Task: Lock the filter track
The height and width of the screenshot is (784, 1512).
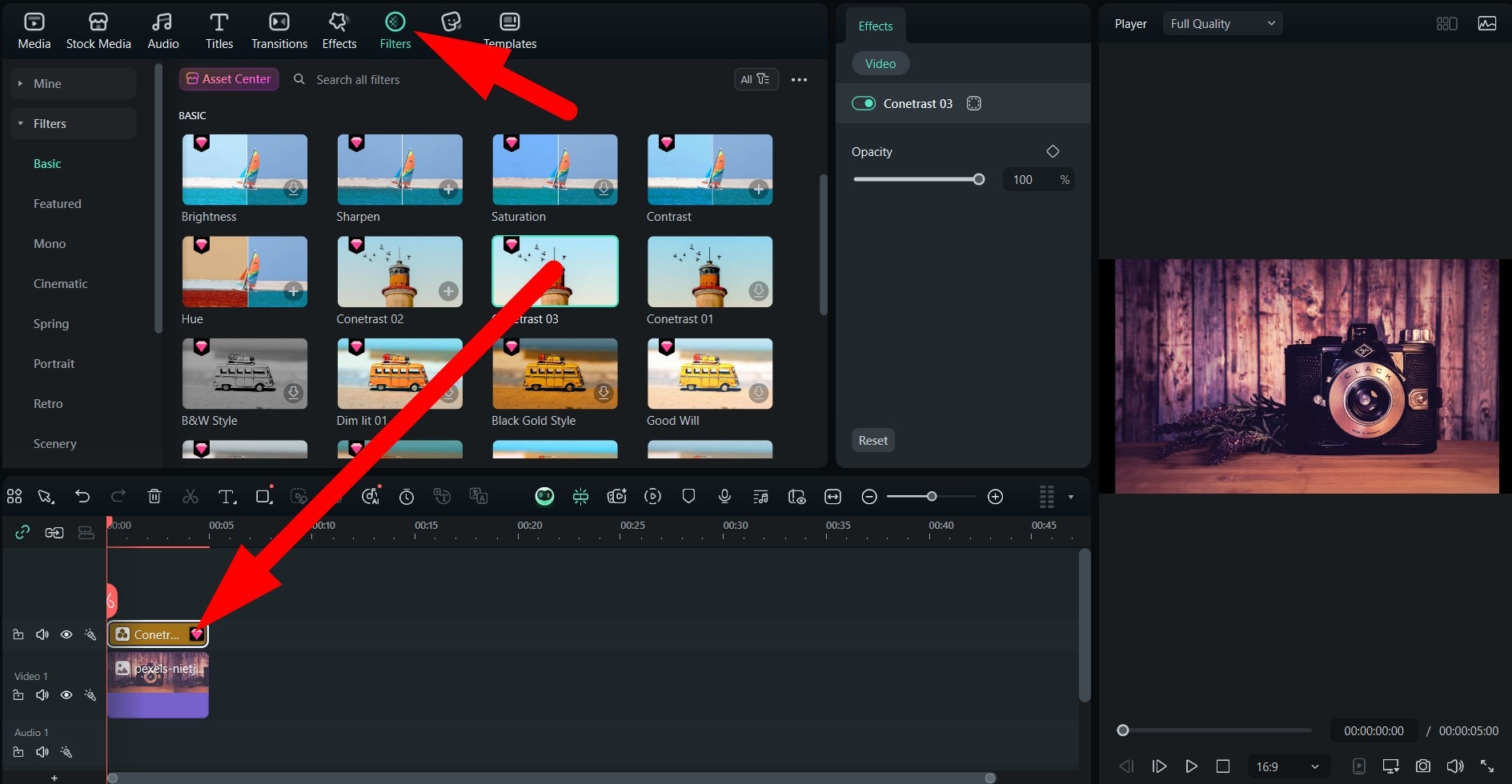Action: coord(18,634)
